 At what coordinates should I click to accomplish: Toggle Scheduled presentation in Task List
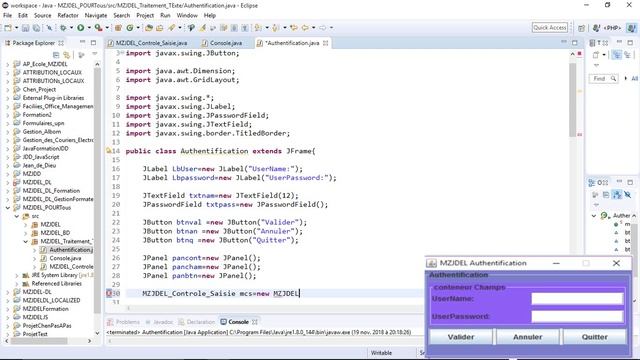(628, 55)
